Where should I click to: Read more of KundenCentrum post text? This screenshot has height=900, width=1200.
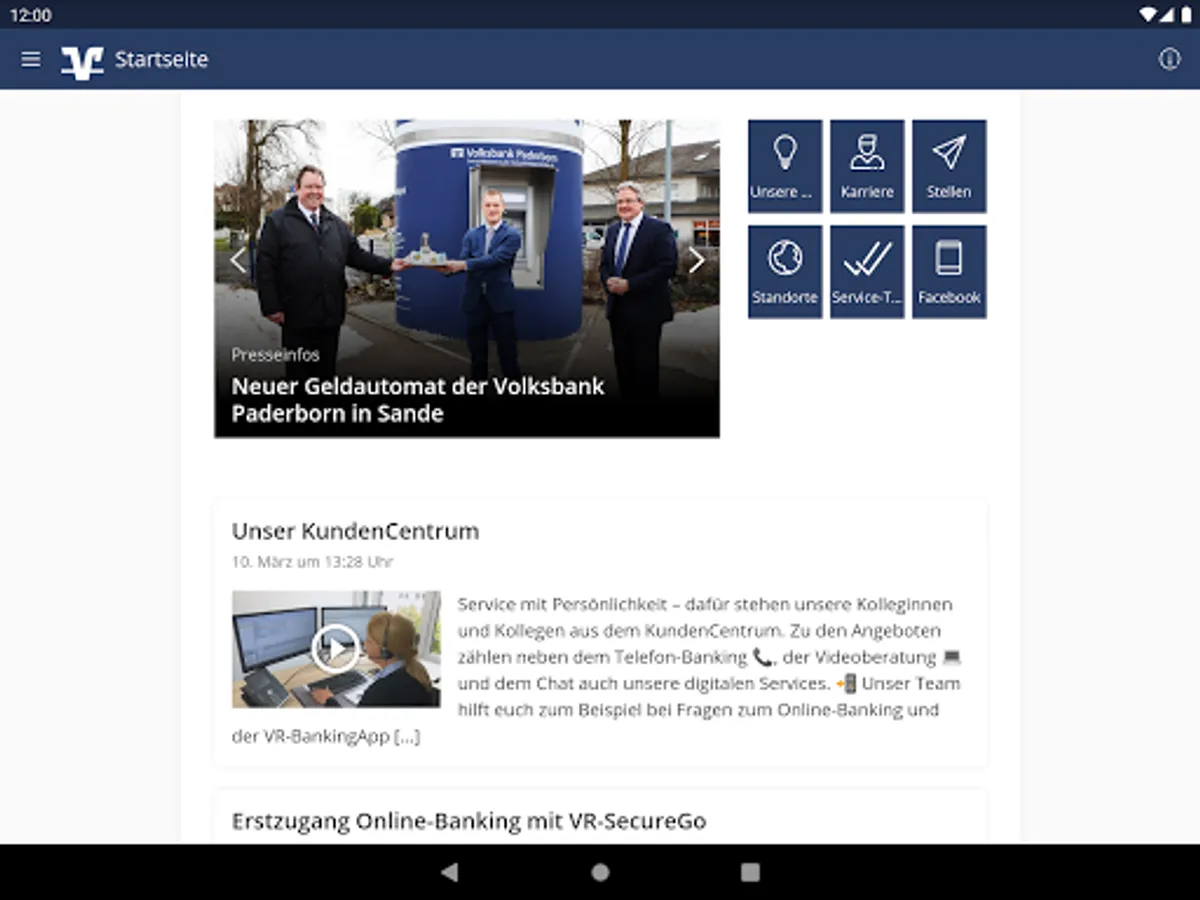point(407,737)
